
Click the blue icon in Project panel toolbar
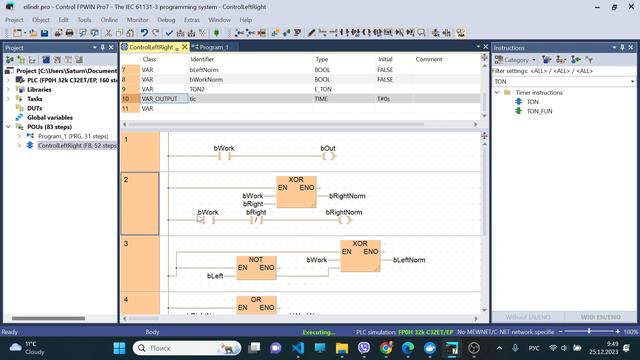tap(46, 60)
